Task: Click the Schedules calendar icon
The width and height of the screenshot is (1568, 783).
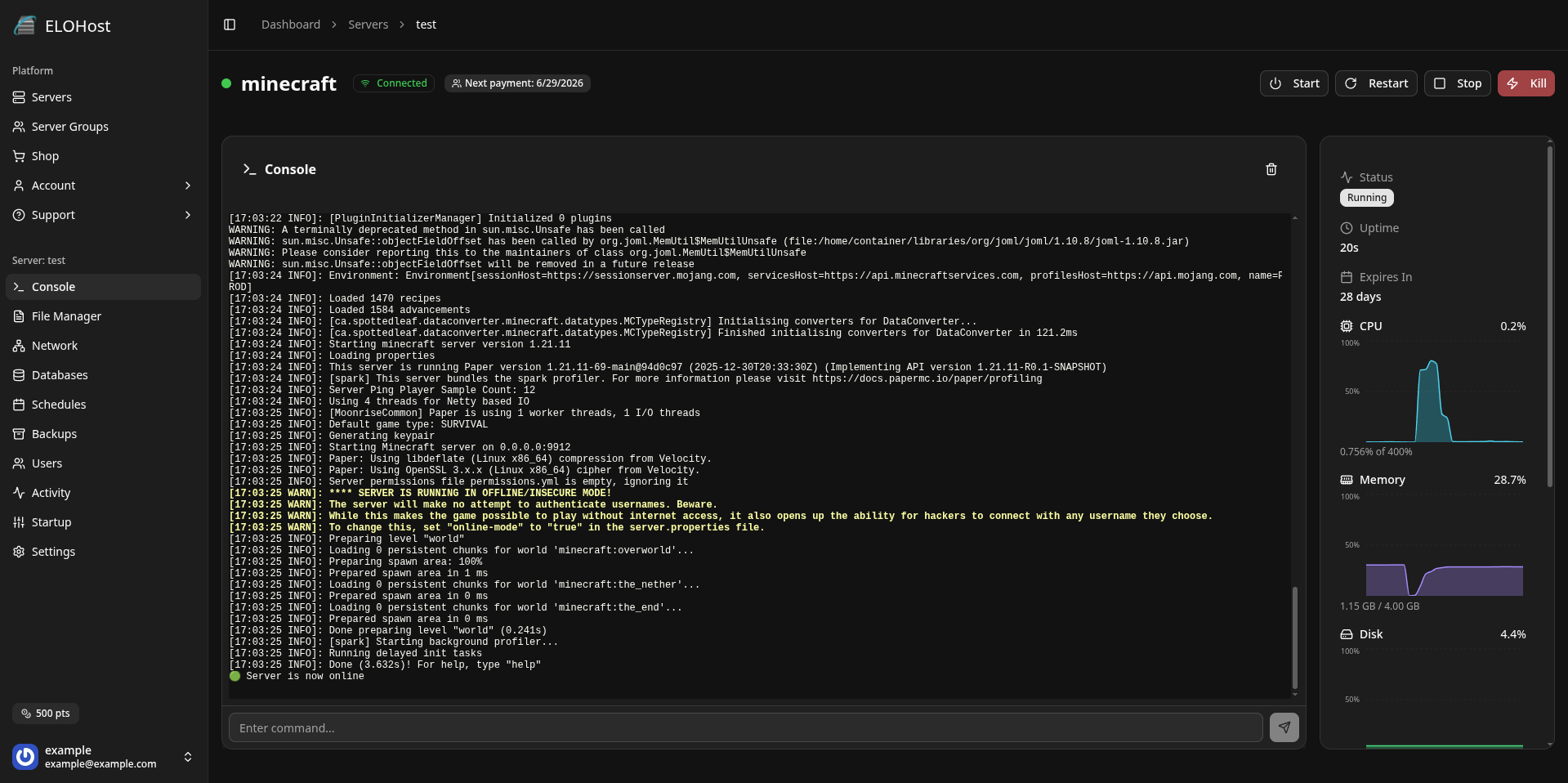Action: point(19,405)
